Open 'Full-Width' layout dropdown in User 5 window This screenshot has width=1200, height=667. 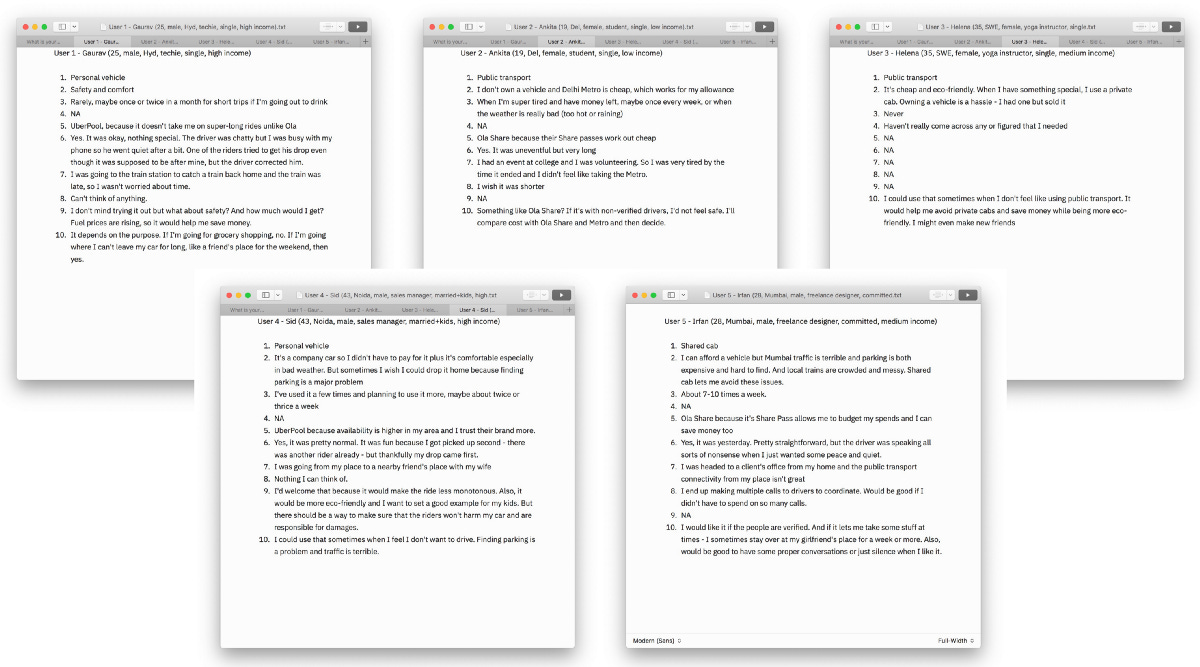pyautogui.click(x=956, y=640)
